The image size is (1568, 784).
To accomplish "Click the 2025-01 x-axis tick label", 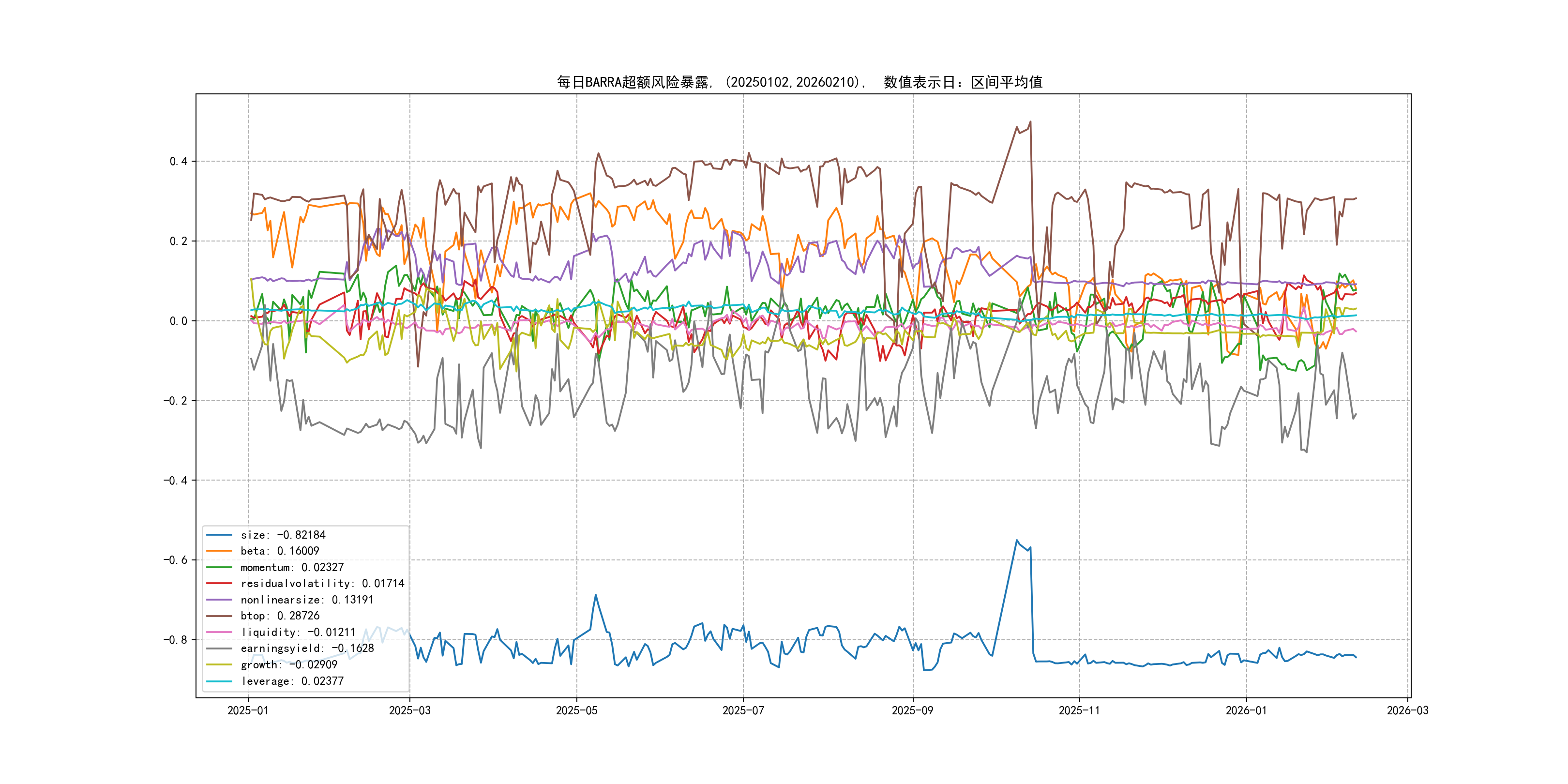I will click(248, 710).
